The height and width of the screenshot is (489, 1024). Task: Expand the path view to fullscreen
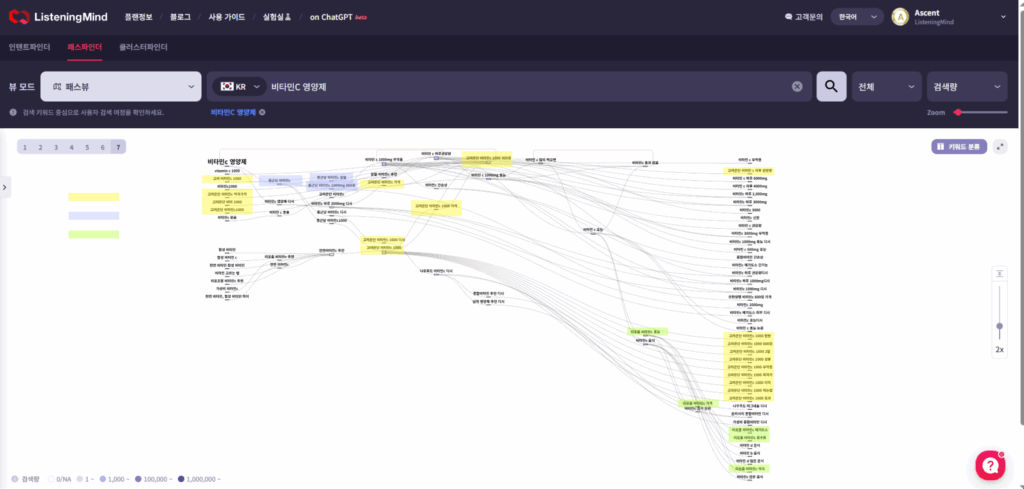[1000, 146]
